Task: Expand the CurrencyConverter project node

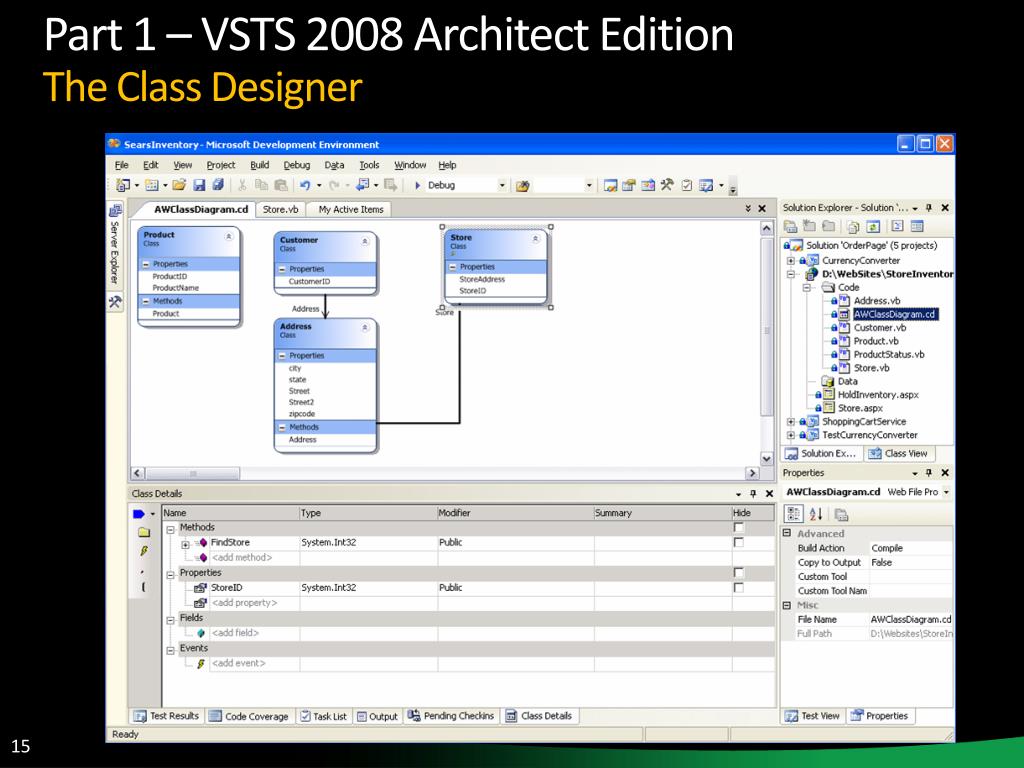Action: point(791,261)
